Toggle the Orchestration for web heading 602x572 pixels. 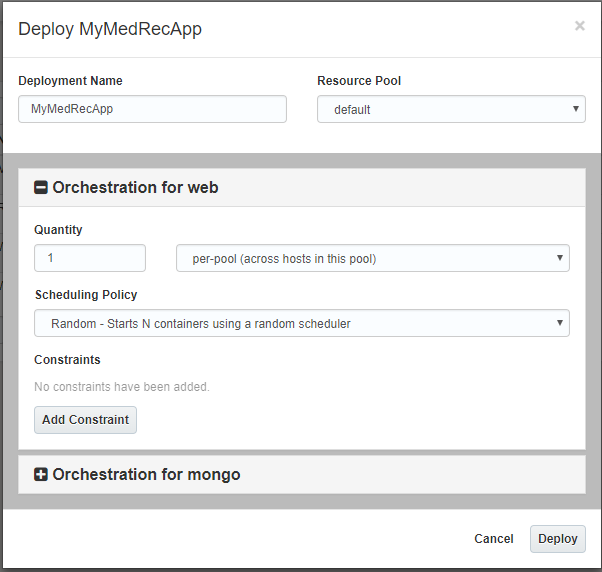click(x=135, y=187)
